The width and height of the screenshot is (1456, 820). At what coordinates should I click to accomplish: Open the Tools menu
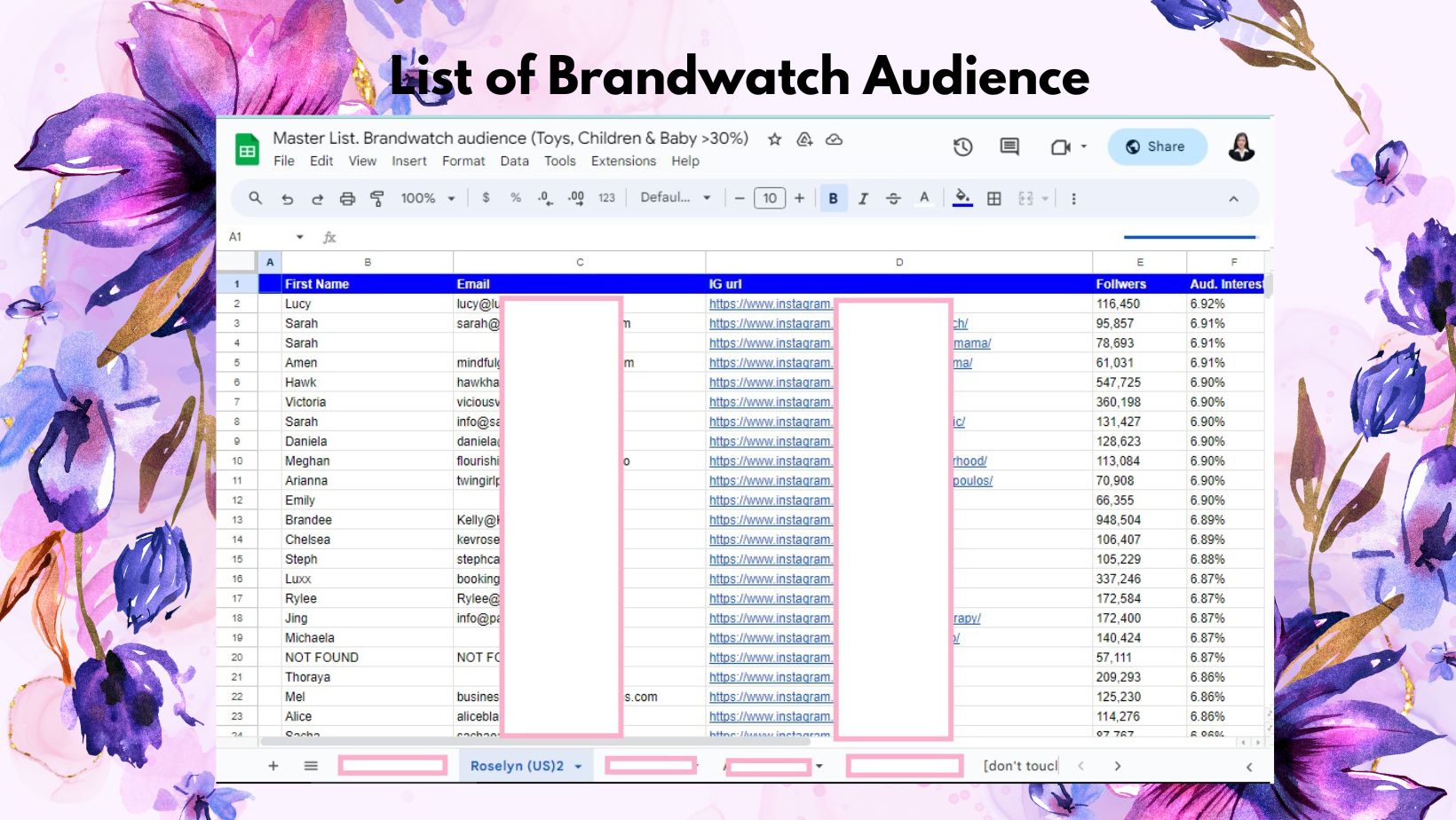[560, 162]
